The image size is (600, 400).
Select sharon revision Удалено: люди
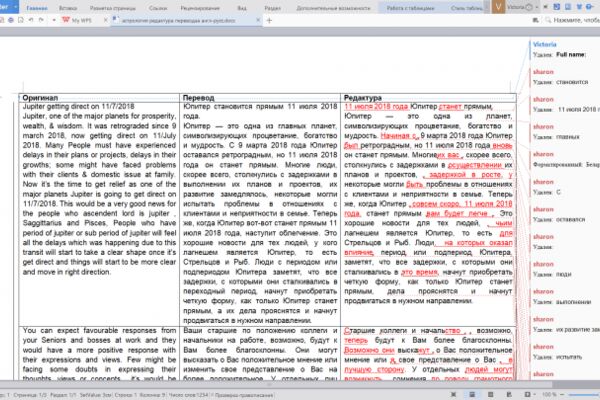(x=566, y=269)
